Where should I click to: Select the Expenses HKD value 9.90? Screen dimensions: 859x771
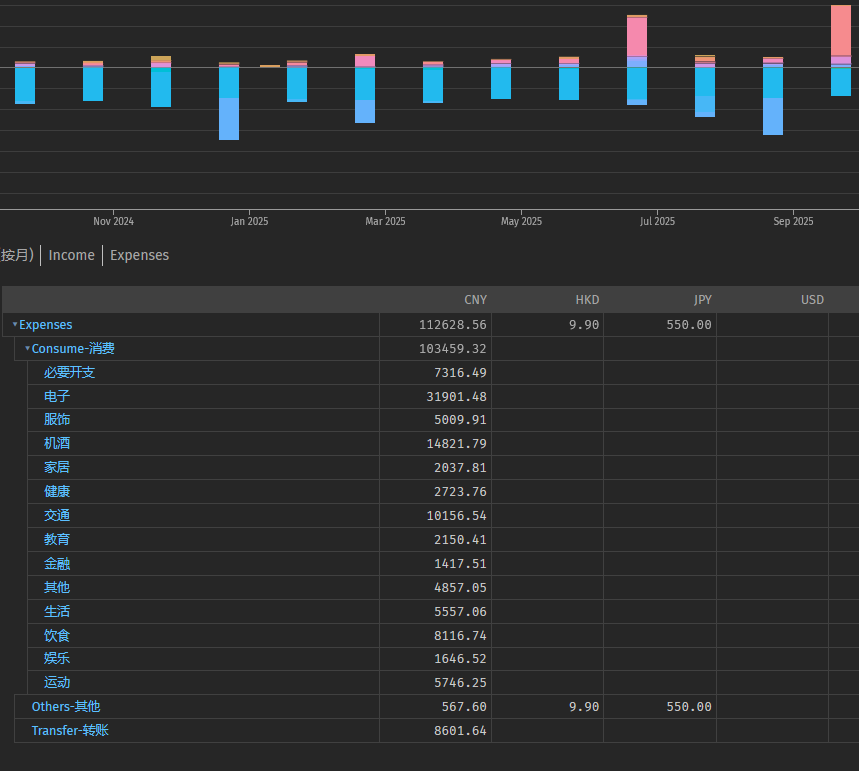[584, 325]
